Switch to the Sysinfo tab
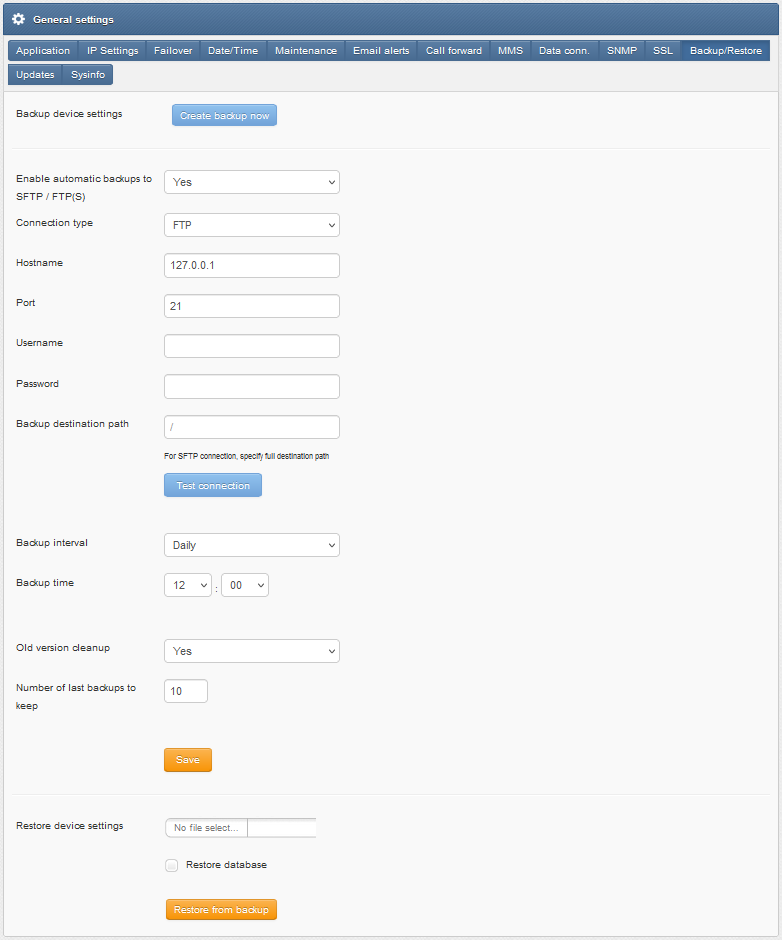The width and height of the screenshot is (782, 940). point(88,75)
